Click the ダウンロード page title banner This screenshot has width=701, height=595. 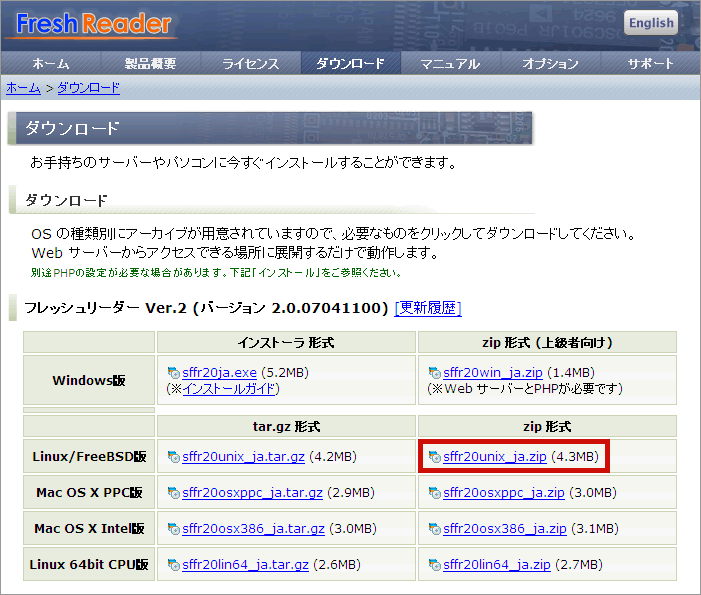tap(270, 128)
